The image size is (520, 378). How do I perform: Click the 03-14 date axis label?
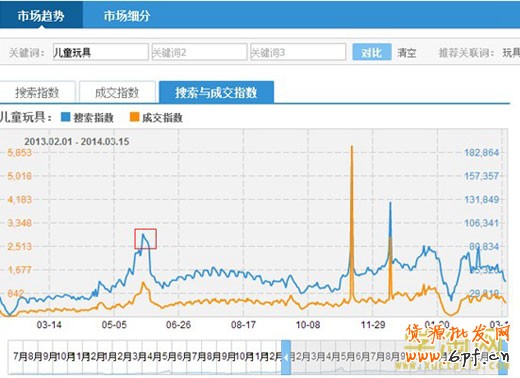pyautogui.click(x=49, y=325)
